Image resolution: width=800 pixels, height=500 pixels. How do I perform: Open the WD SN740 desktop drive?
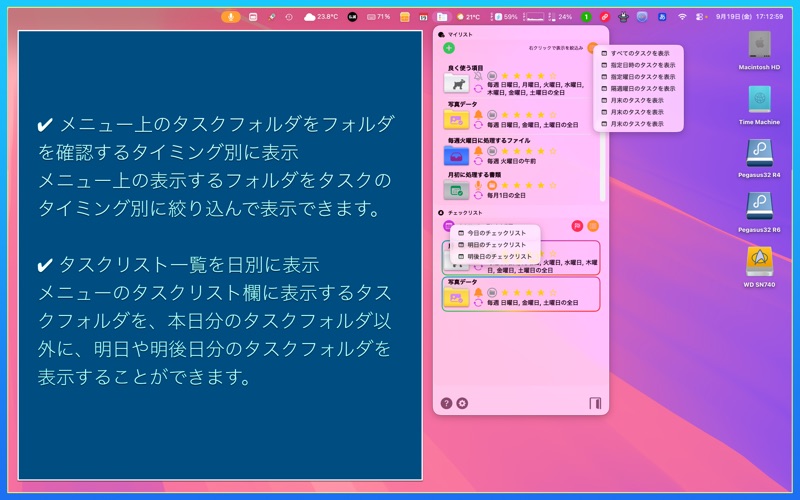pos(759,268)
